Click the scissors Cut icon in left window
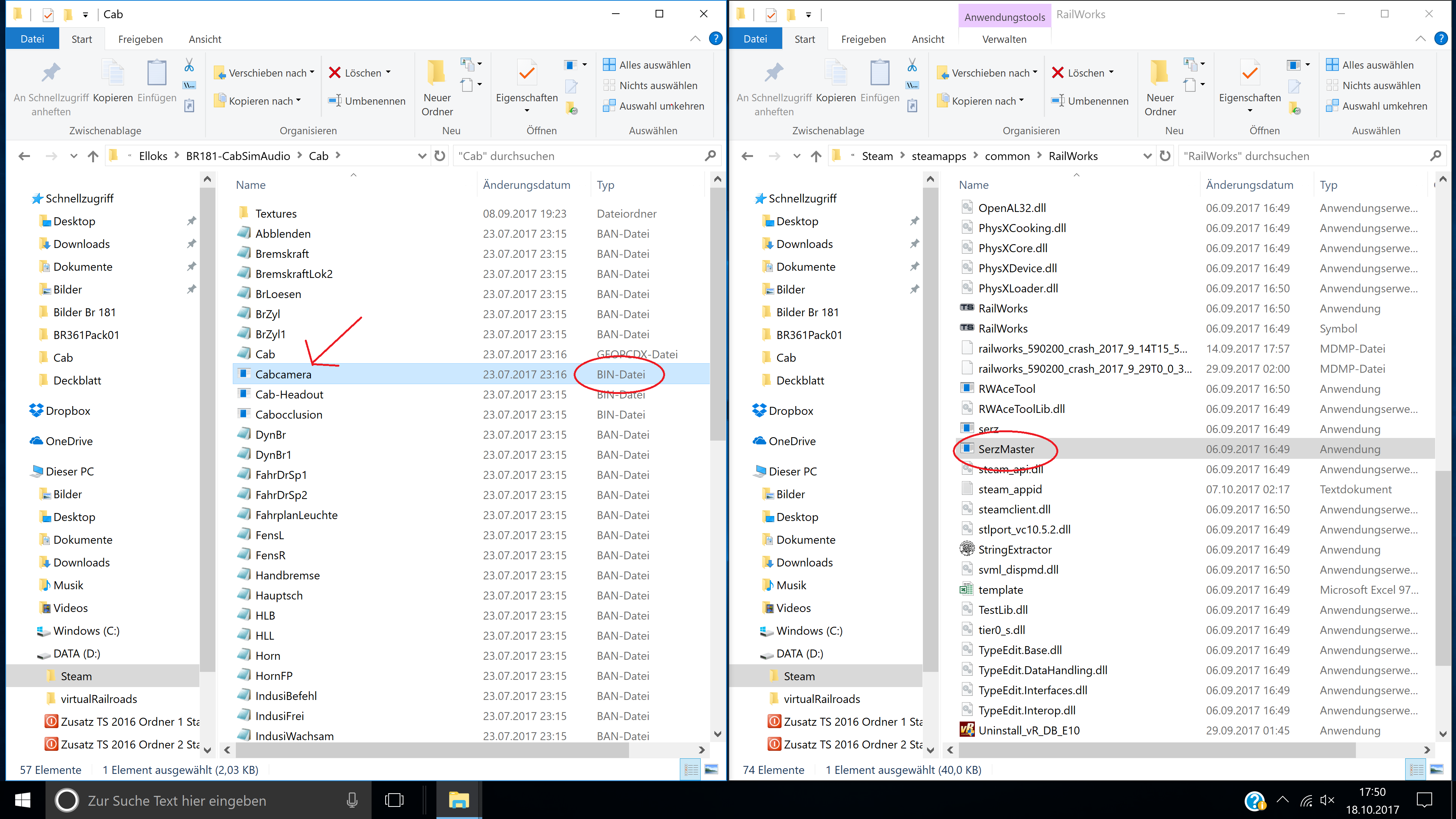This screenshot has height=819, width=1456. point(189,65)
